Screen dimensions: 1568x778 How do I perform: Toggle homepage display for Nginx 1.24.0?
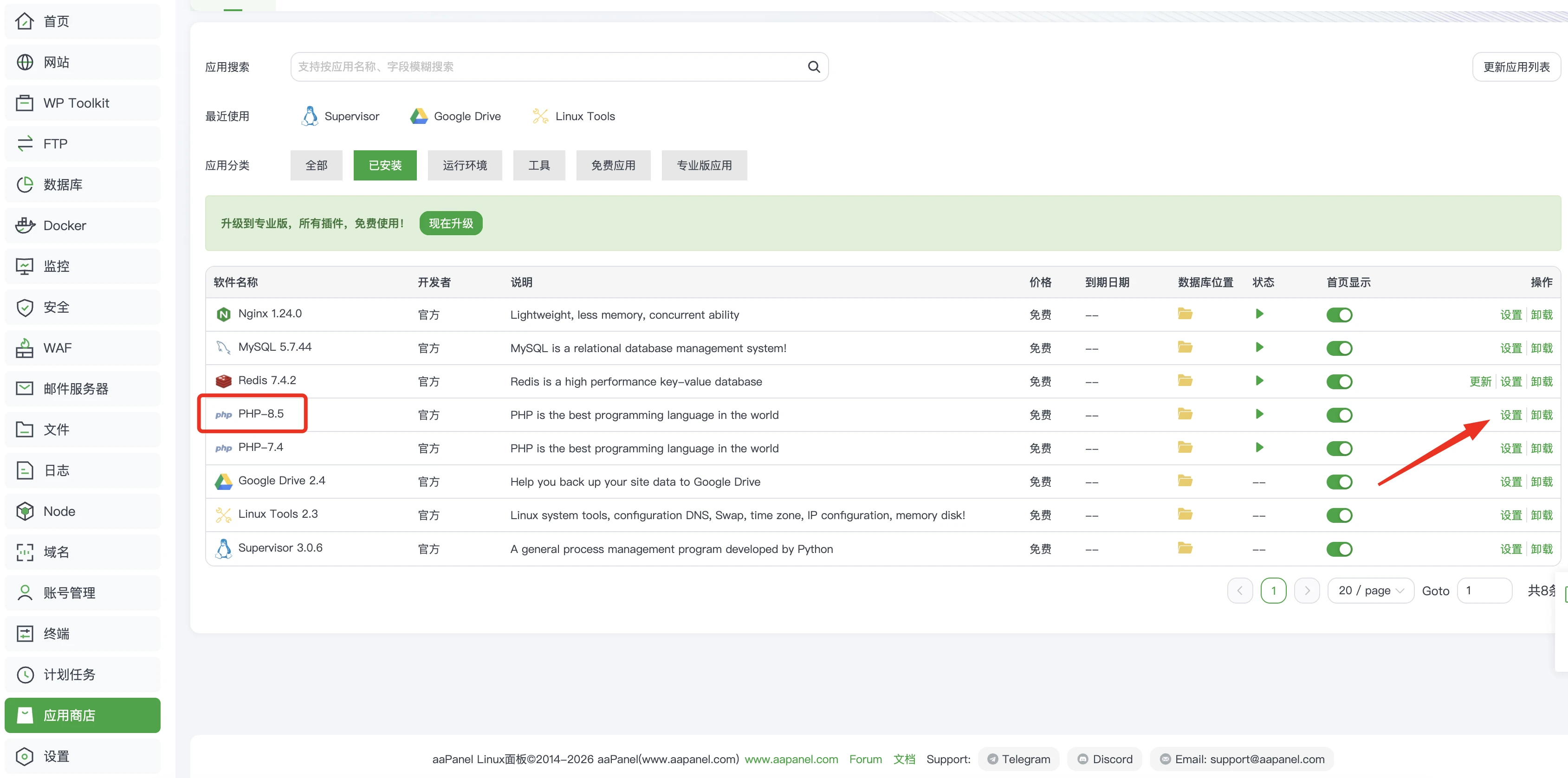[x=1339, y=315]
